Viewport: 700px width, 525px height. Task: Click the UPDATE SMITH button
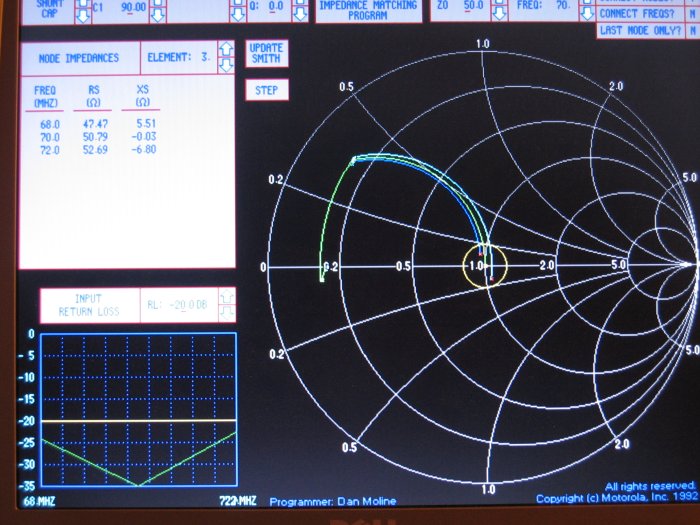pos(267,54)
